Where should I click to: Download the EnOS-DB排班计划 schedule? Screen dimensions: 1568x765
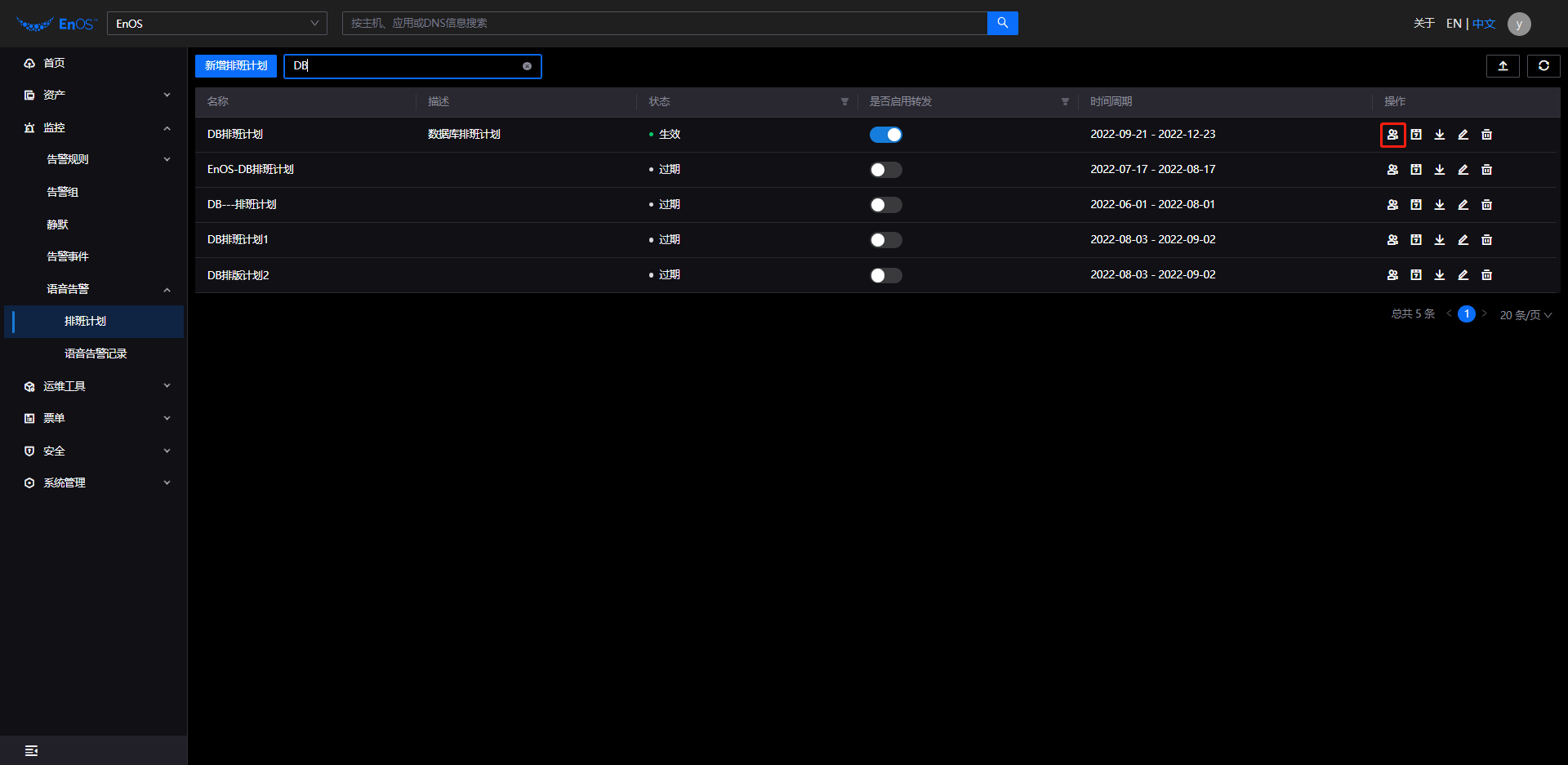tap(1440, 170)
